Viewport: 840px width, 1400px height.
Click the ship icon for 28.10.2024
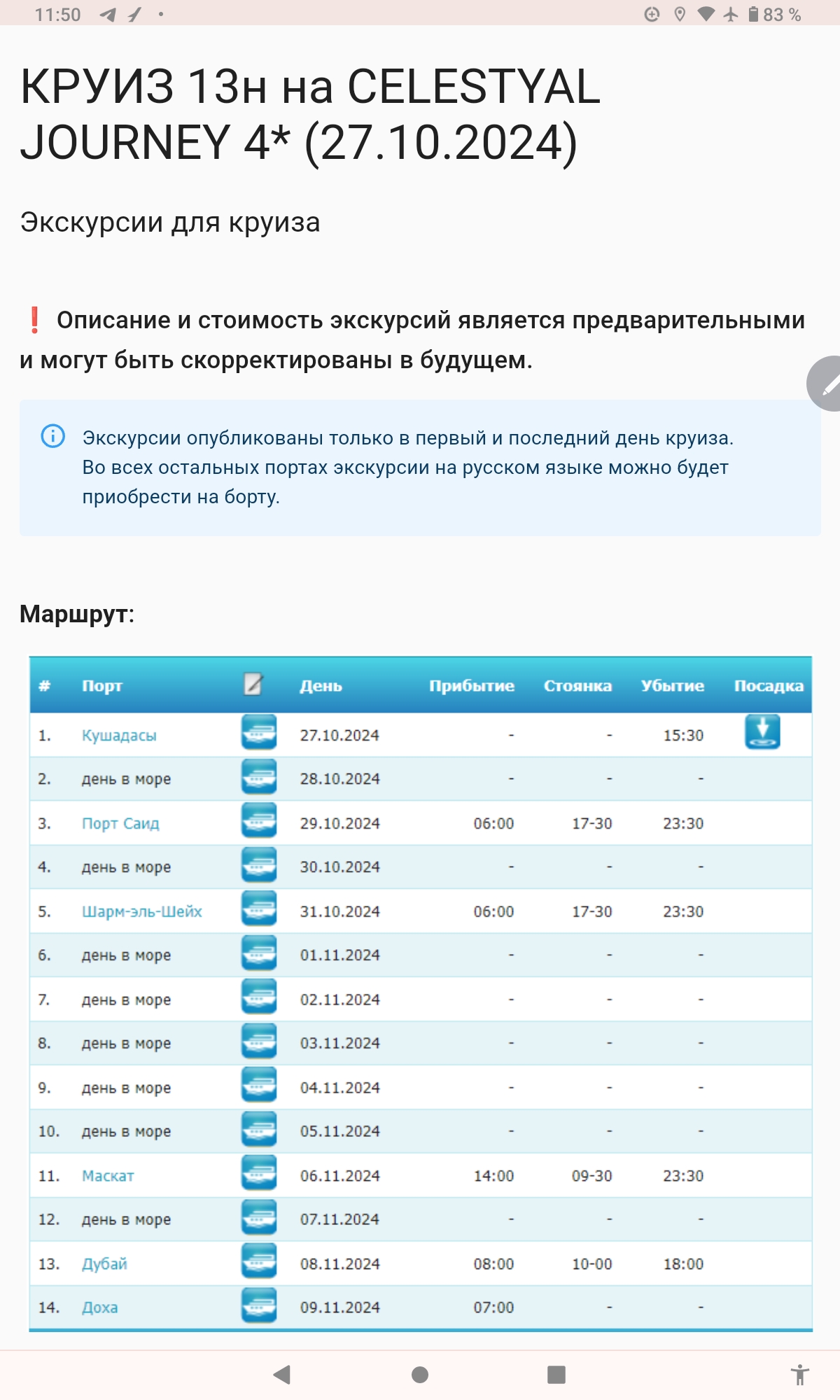coord(259,777)
